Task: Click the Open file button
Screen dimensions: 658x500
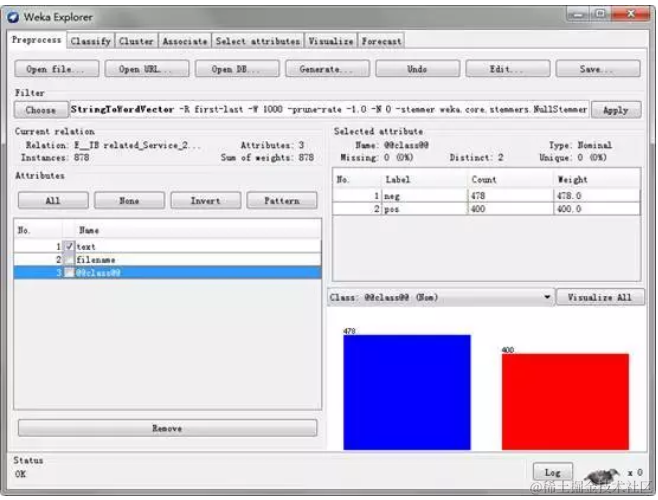Action: tap(57, 69)
